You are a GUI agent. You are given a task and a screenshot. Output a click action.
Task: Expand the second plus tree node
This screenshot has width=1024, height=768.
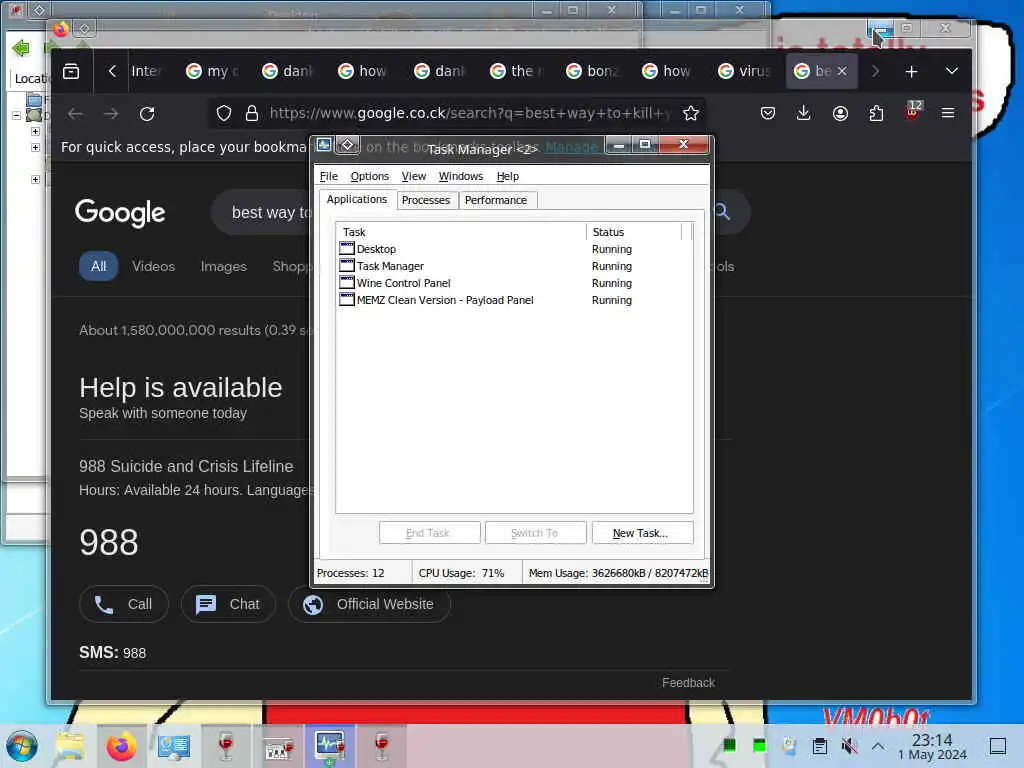point(35,148)
